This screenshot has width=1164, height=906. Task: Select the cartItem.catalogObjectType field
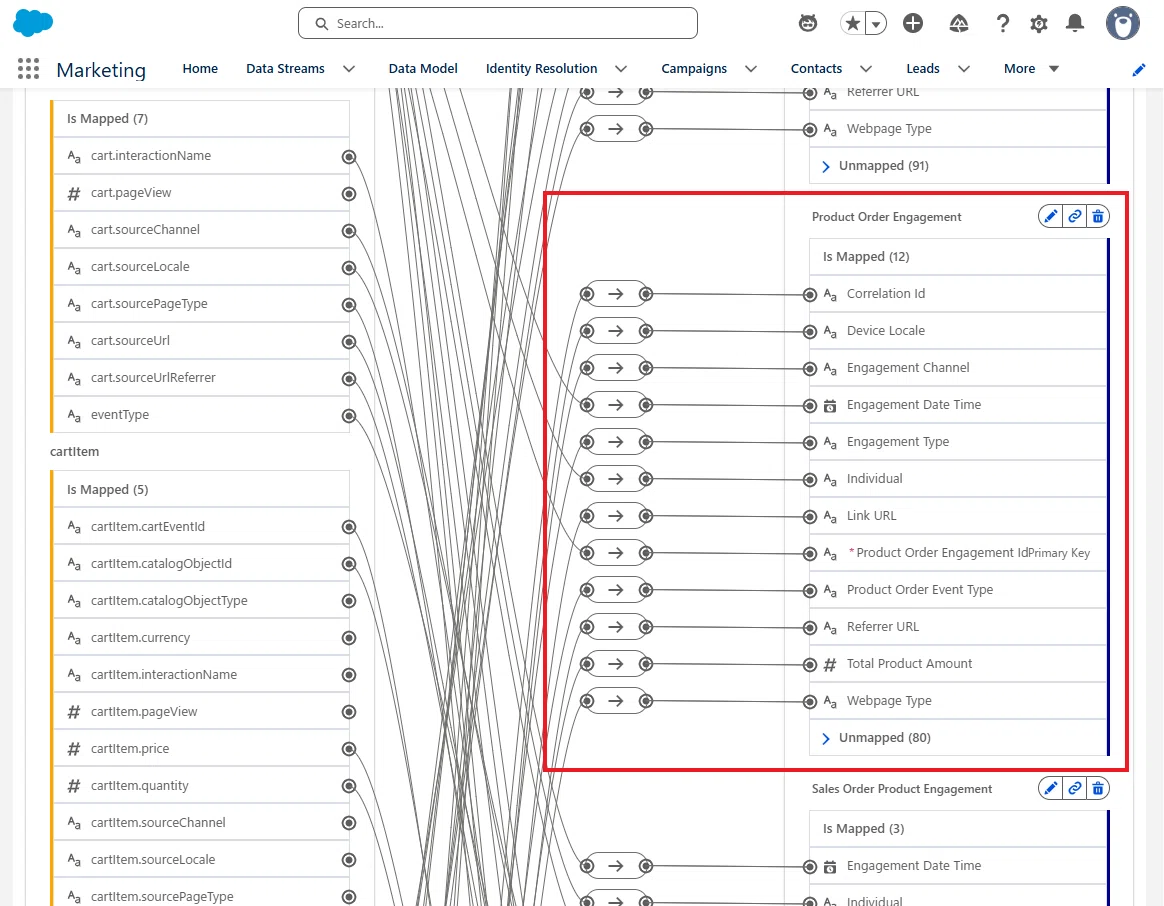202,601
